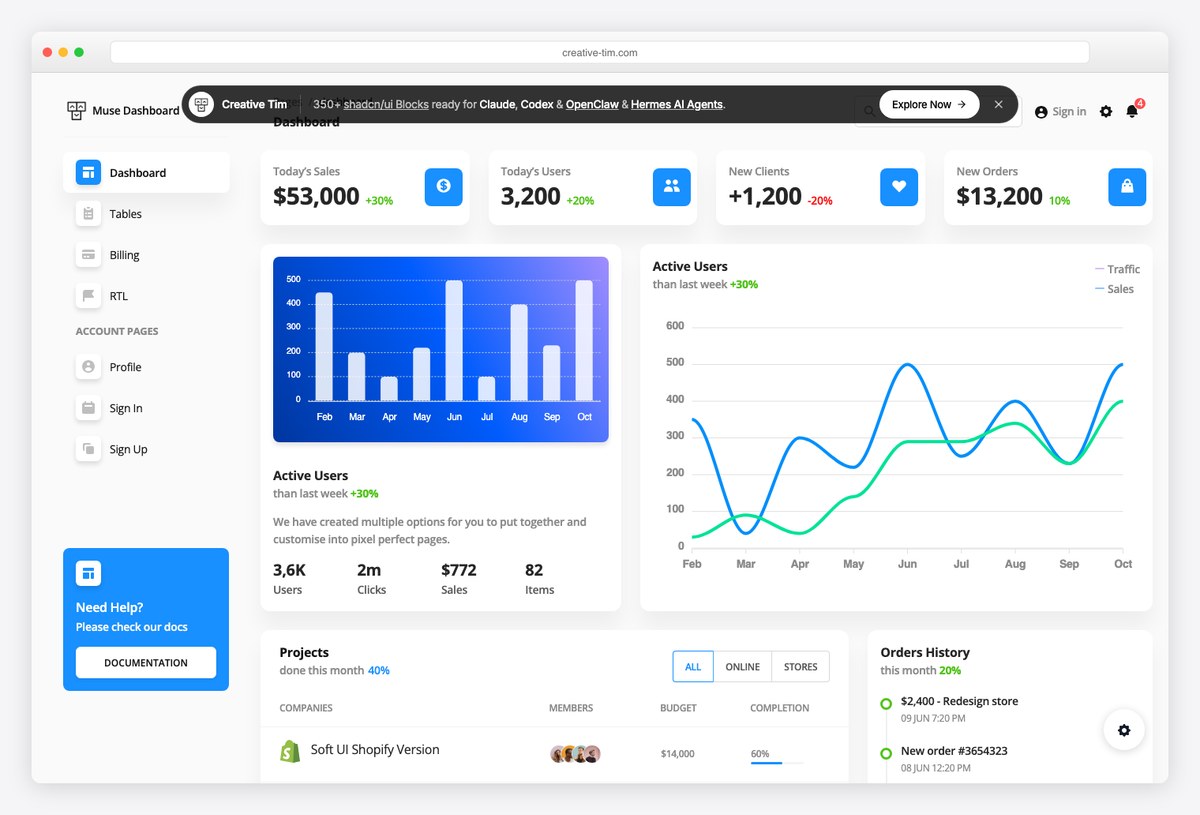Follow the OpenClaw link

592,104
